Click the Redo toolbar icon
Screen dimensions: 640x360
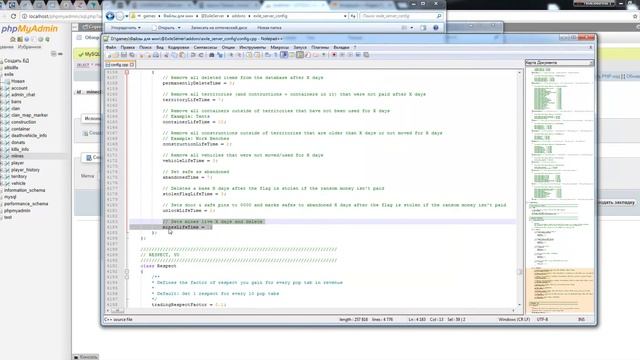(201, 55)
